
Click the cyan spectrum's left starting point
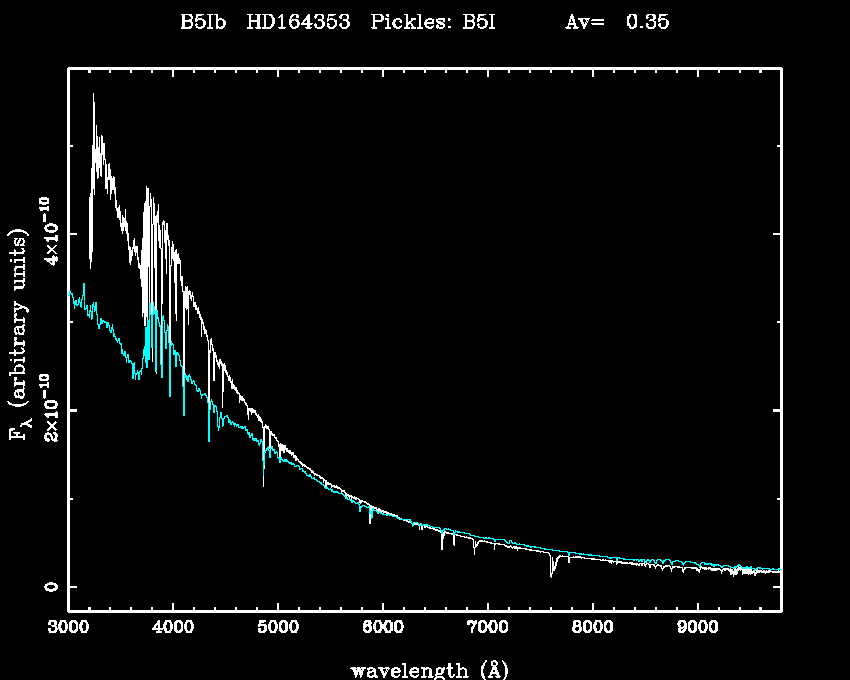pos(69,291)
